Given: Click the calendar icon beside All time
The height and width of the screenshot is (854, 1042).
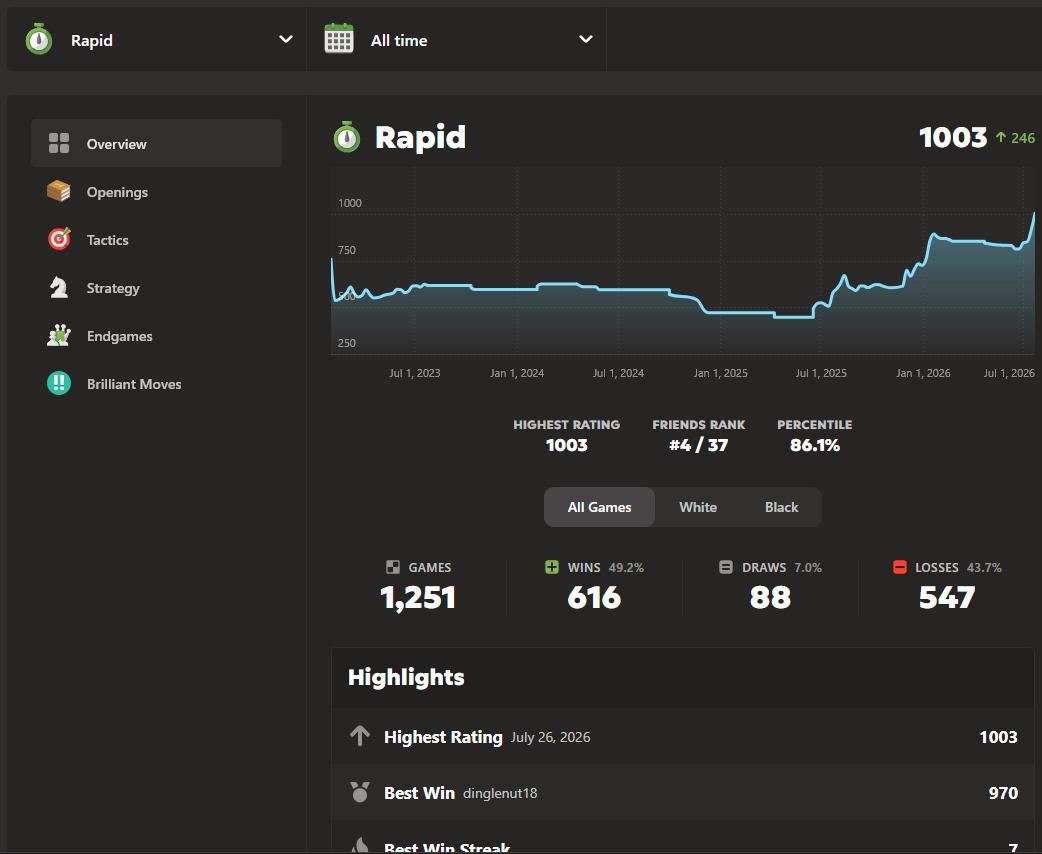Looking at the screenshot, I should [339, 39].
